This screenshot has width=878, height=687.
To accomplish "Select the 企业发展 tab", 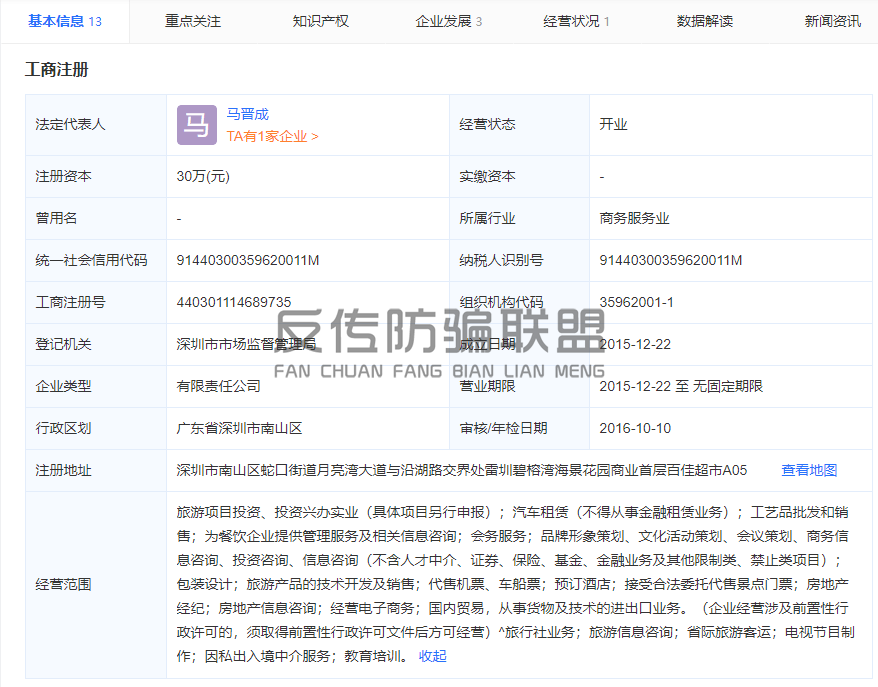I will 449,21.
